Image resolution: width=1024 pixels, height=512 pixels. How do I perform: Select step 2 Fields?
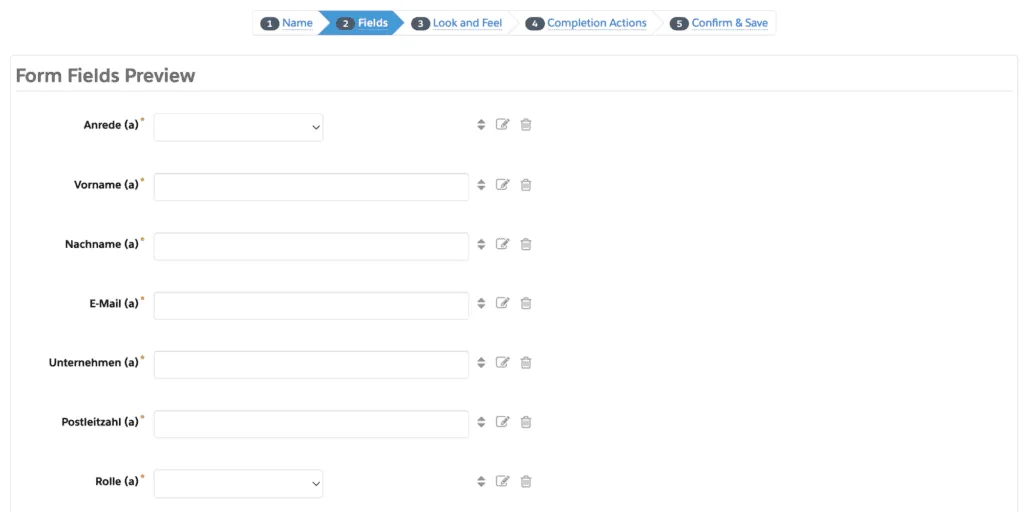[x=362, y=23]
